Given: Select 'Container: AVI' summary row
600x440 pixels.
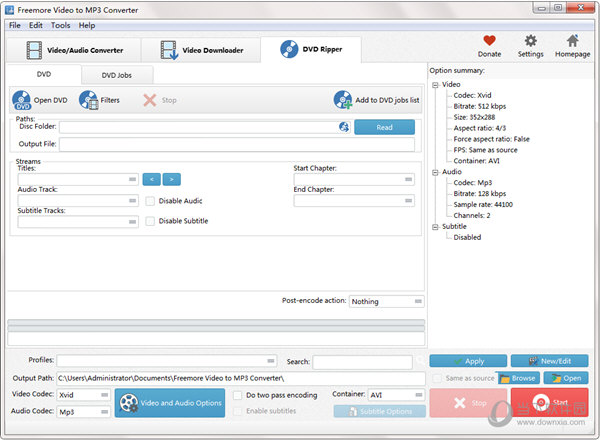Looking at the screenshot, I should (x=476, y=161).
